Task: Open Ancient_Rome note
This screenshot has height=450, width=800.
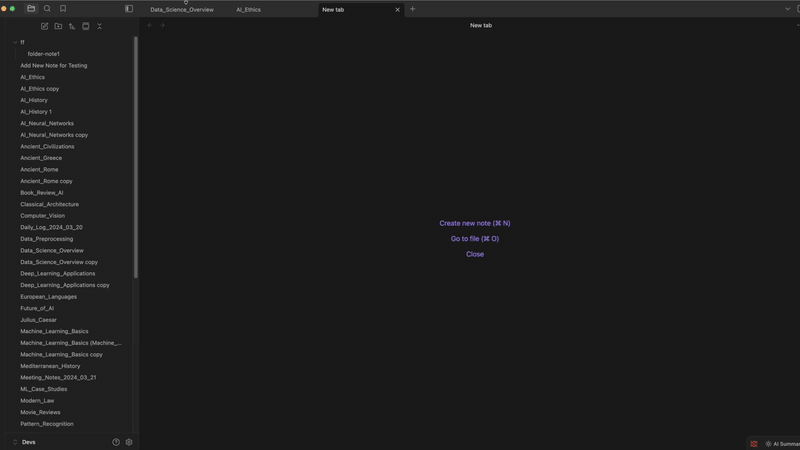Action: [39, 169]
